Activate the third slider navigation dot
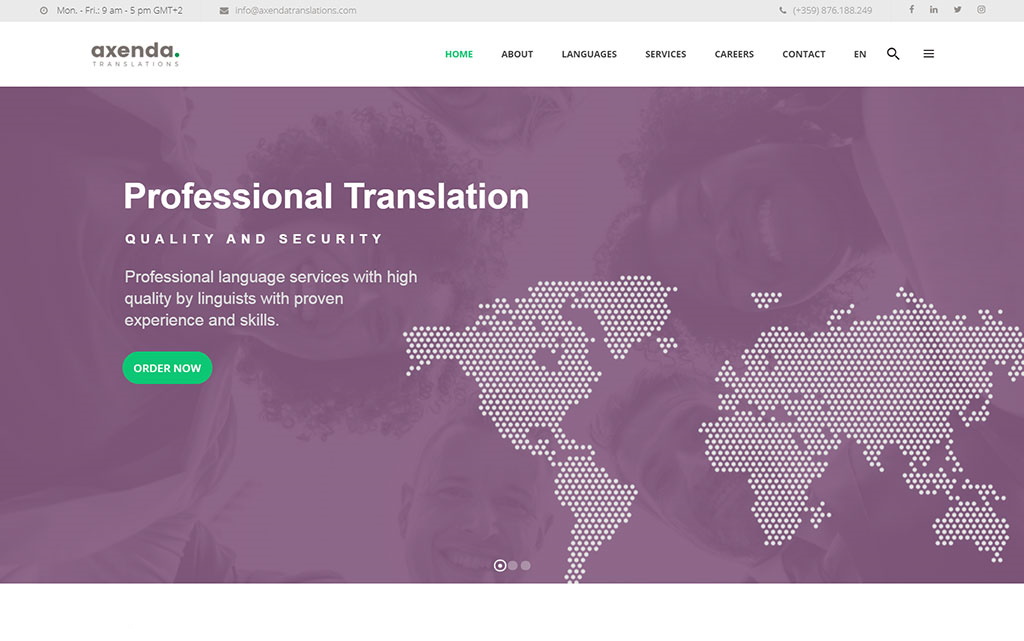Screen dimensions: 1024x641 525,564
